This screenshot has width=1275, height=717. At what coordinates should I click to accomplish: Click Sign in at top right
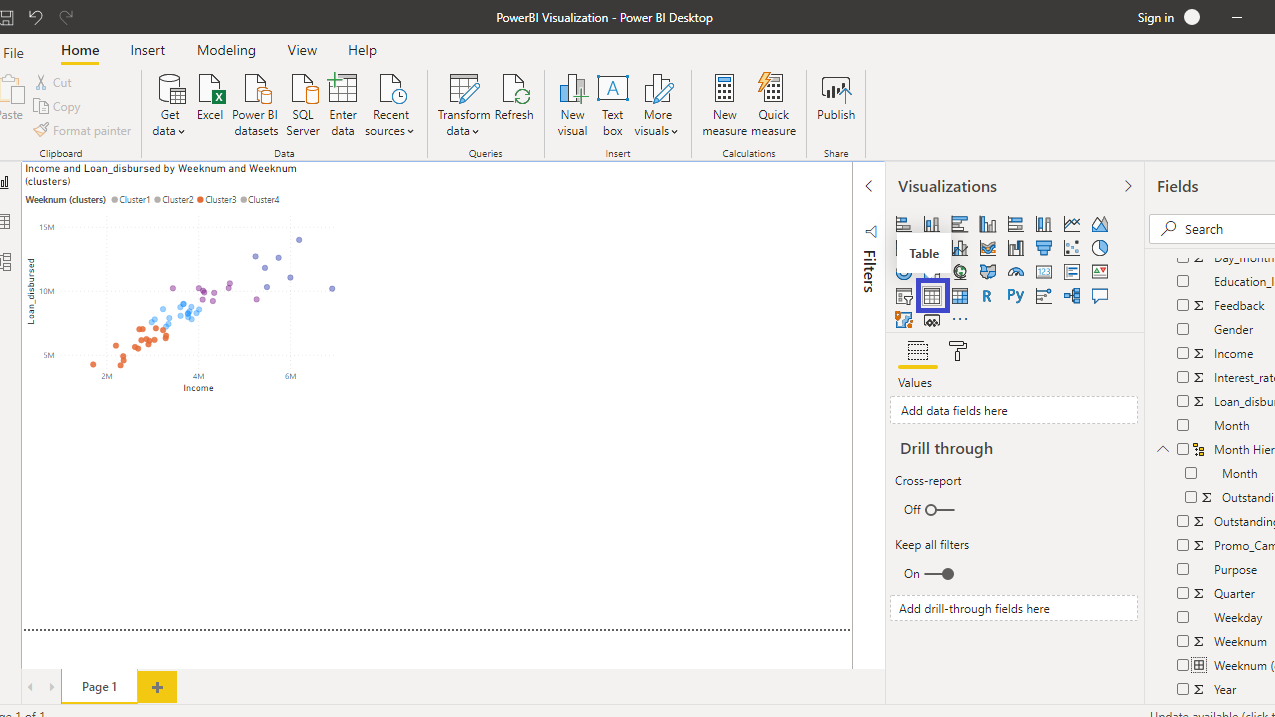click(1156, 18)
